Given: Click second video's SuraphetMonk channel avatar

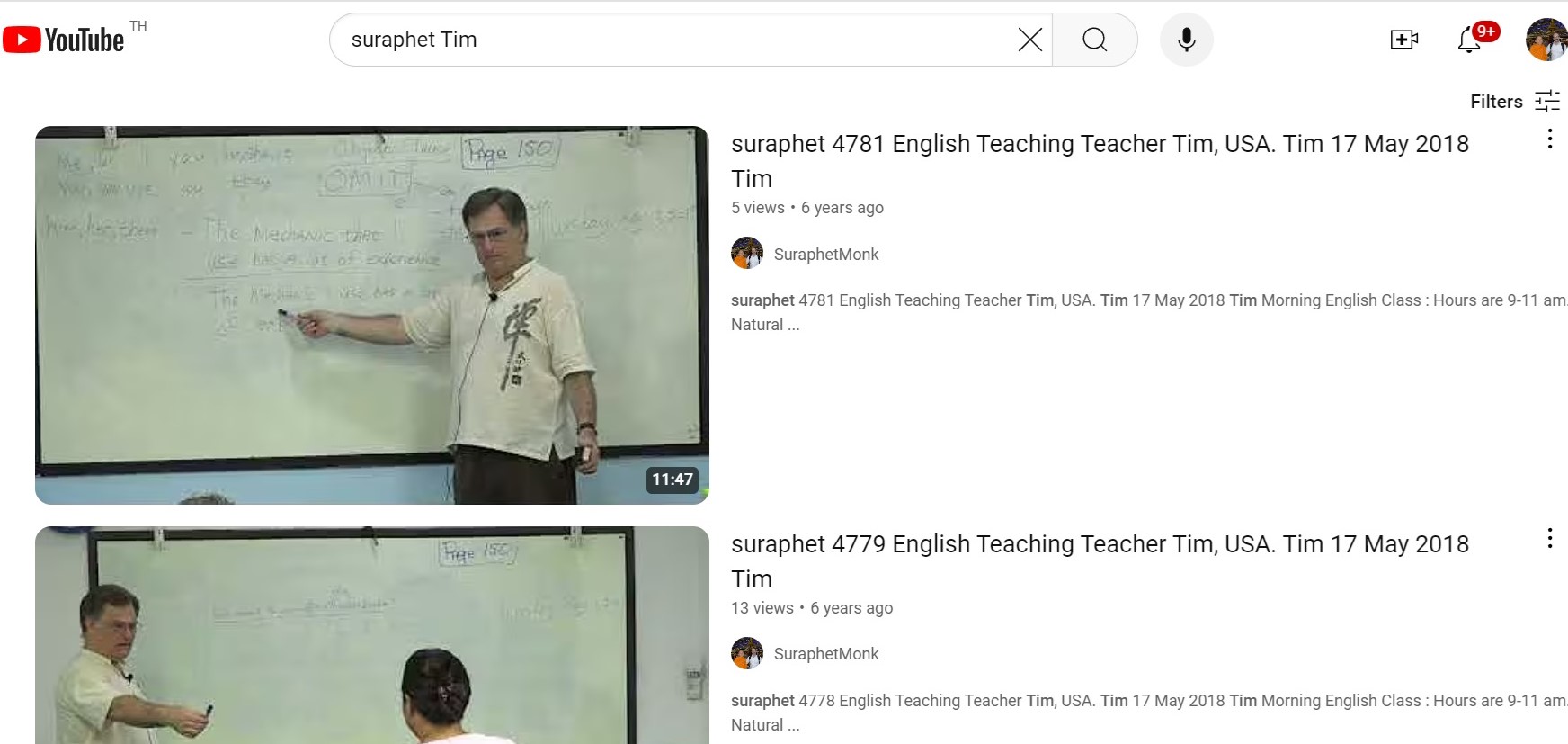Looking at the screenshot, I should pyautogui.click(x=747, y=653).
